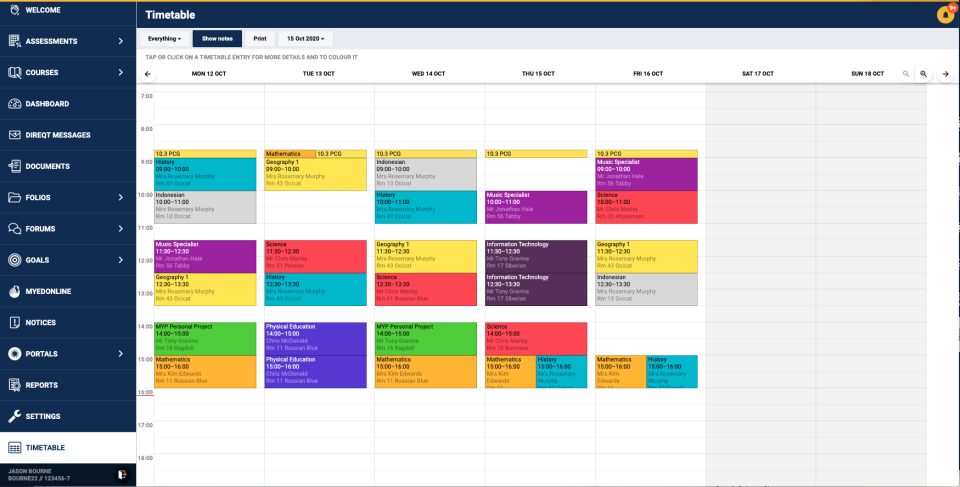Click the Print button
Screen dimensions: 960x487
[x=260, y=39]
